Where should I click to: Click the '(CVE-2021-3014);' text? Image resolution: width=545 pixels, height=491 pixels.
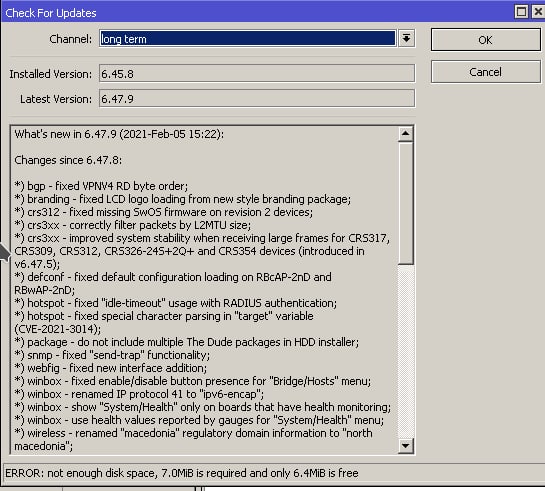pos(58,329)
